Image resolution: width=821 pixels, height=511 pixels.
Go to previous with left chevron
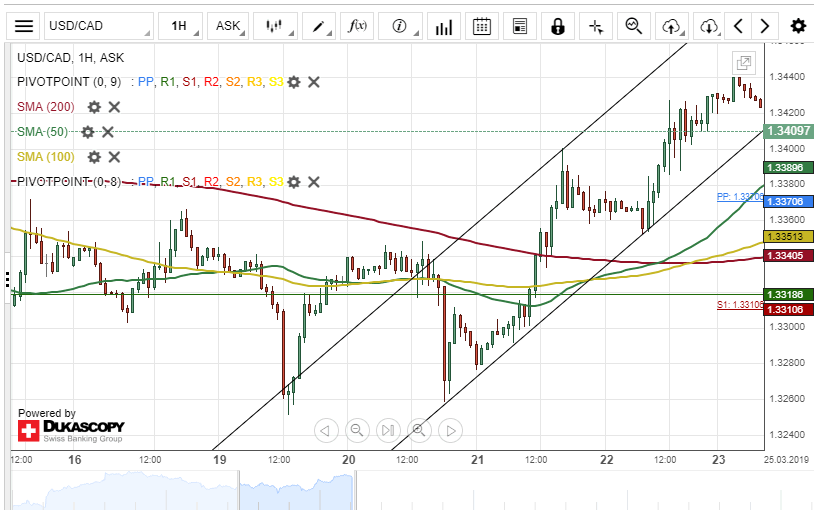pyautogui.click(x=738, y=26)
